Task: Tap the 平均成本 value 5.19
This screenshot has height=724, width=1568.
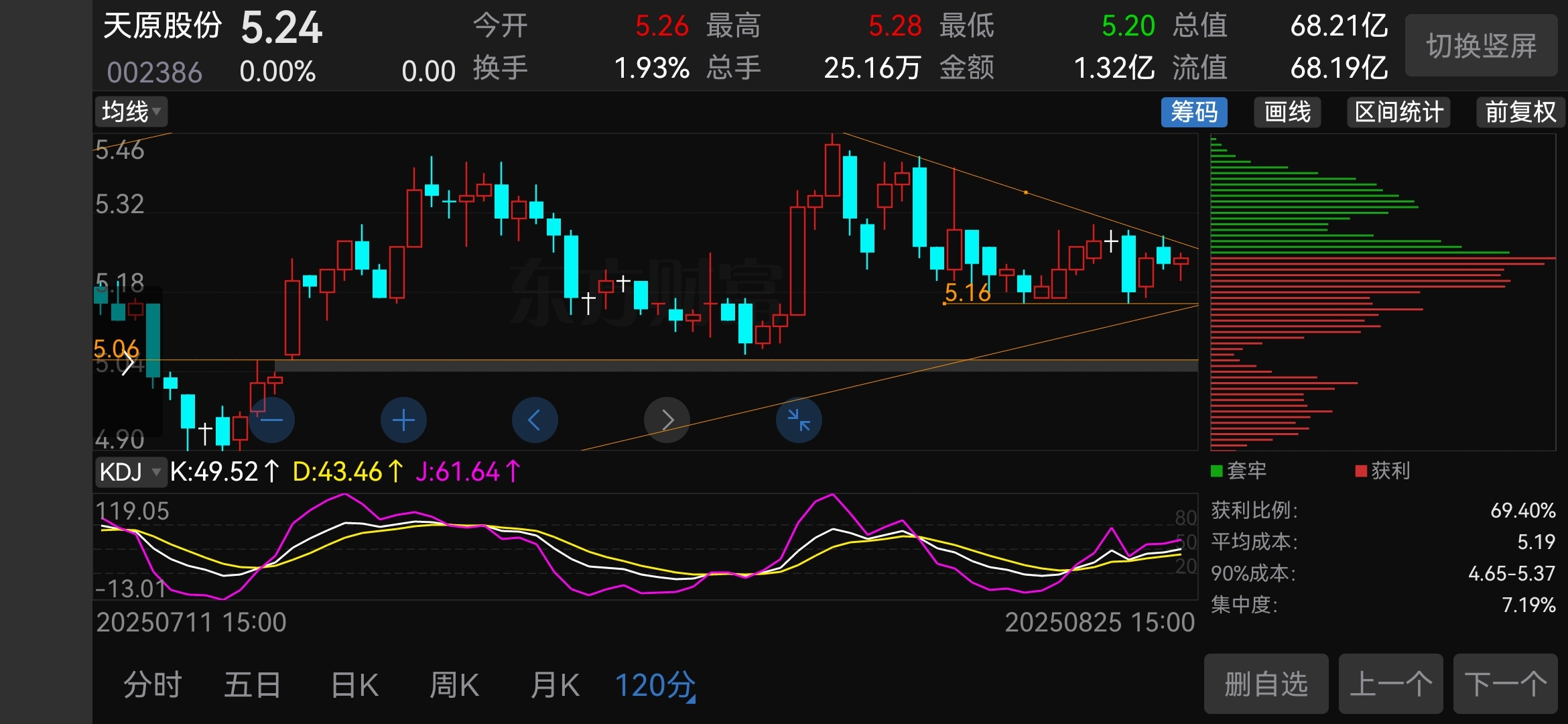Action: pos(1536,542)
